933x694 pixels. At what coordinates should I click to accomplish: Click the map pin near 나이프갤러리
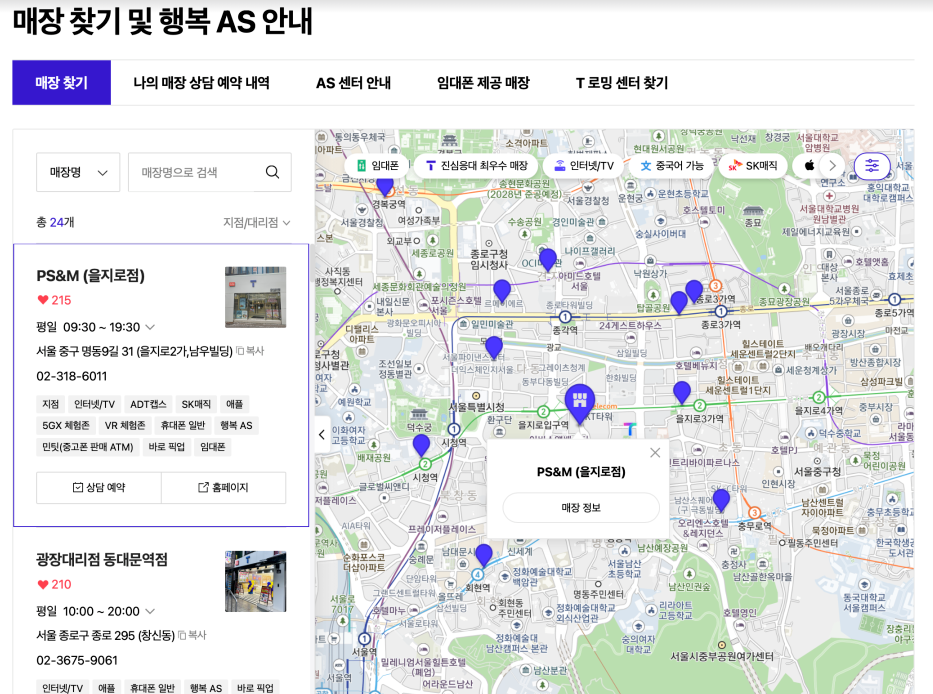[547, 260]
